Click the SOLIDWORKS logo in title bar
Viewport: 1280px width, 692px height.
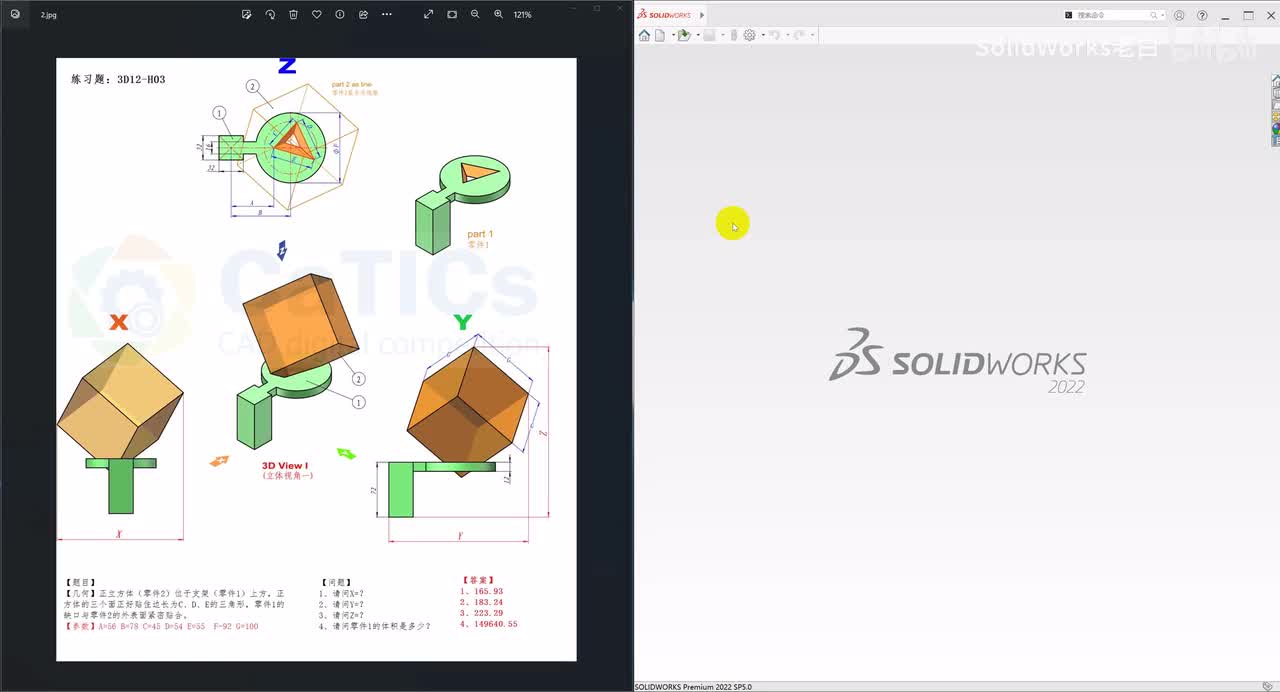pyautogui.click(x=664, y=15)
